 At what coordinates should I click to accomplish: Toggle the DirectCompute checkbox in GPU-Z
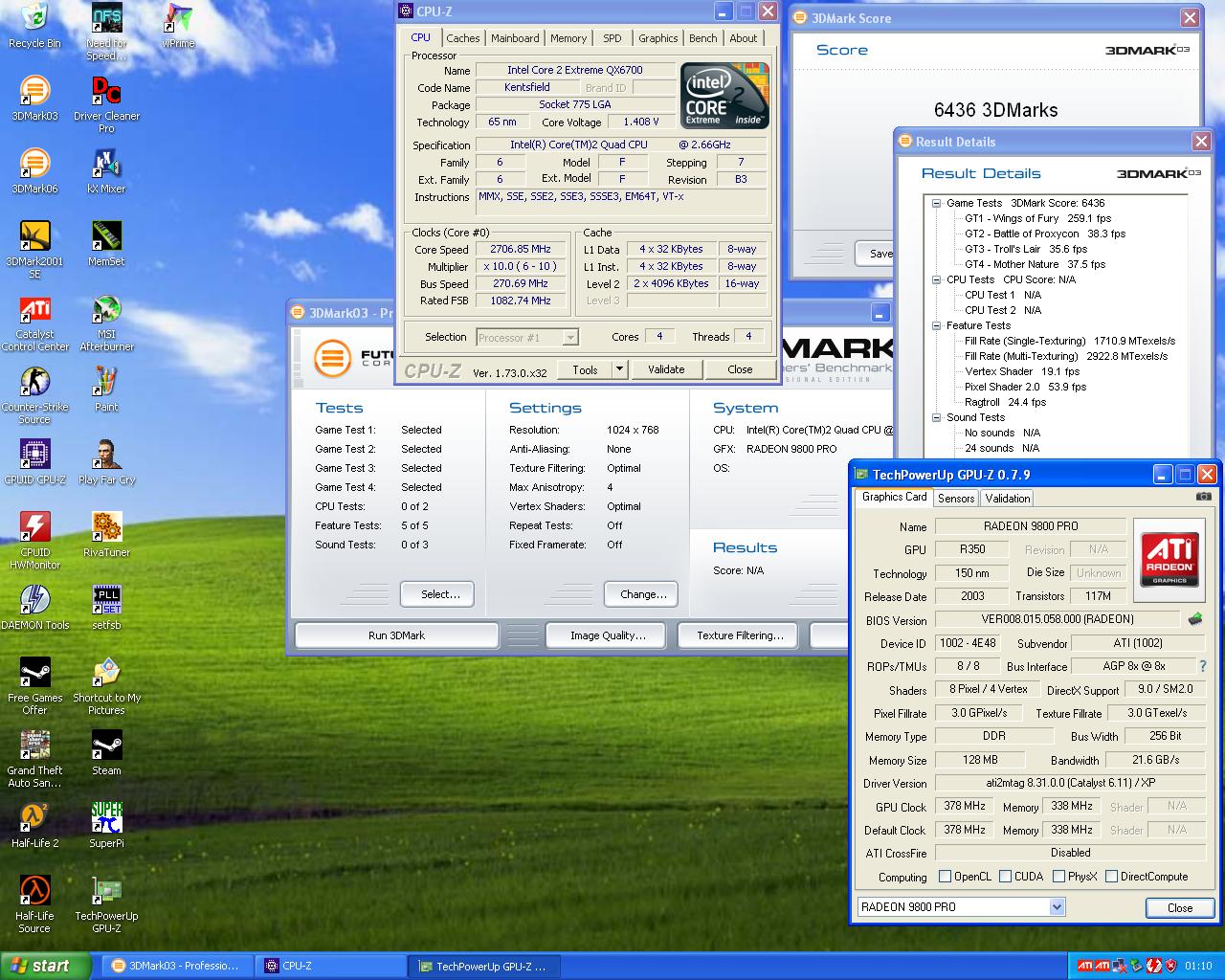tap(1112, 876)
